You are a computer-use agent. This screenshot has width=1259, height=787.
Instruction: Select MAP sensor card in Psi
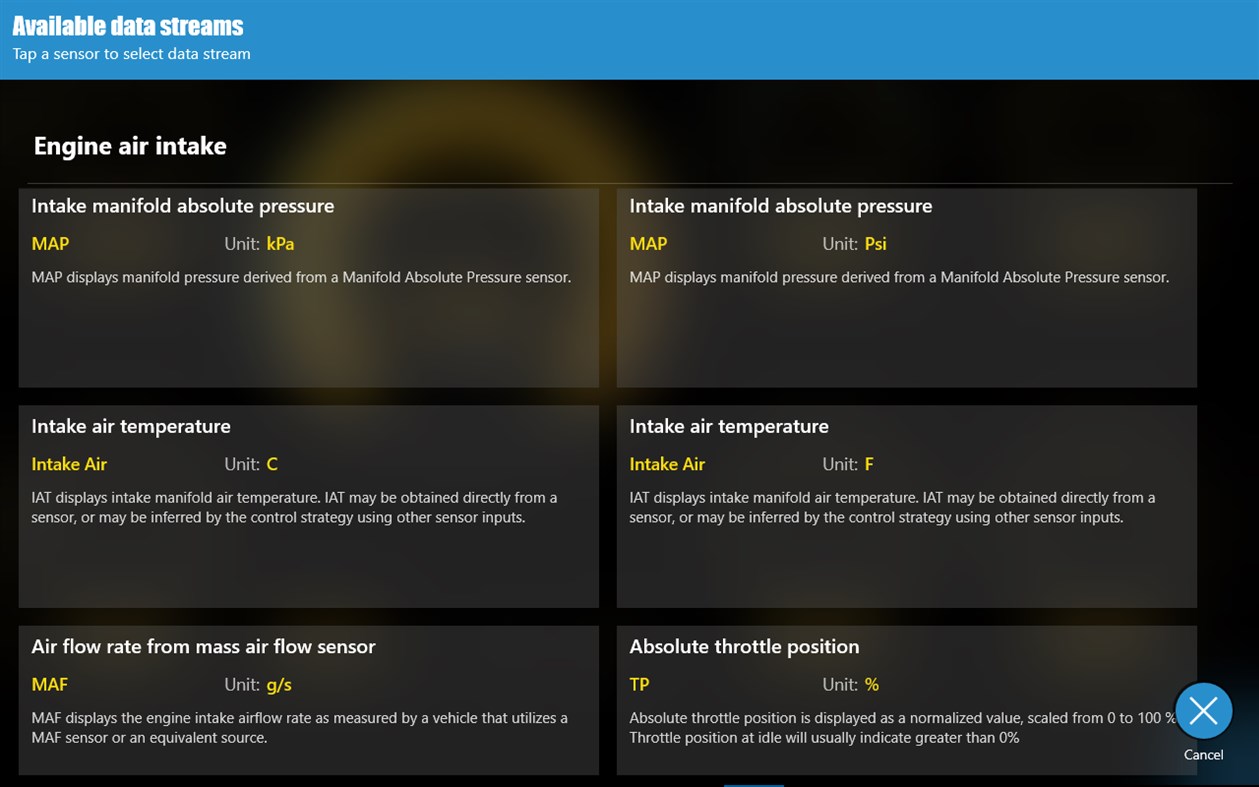906,288
